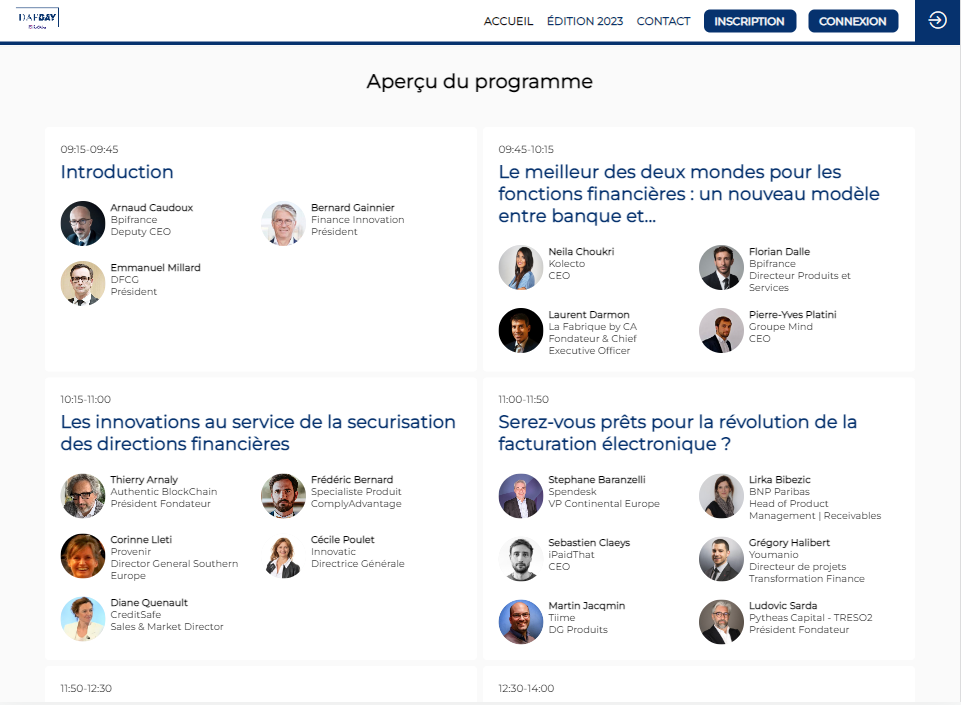Open the securisation des directions financières session

click(258, 433)
